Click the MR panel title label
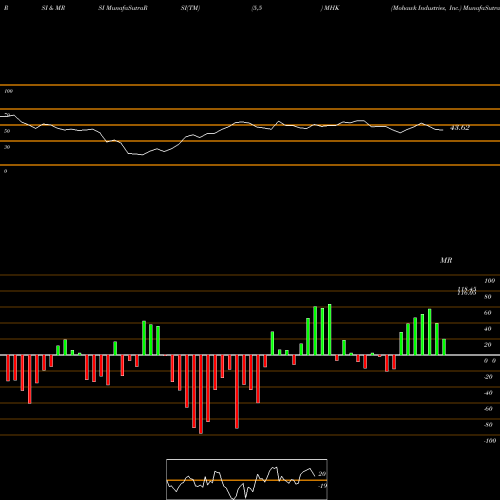 [x=446, y=260]
